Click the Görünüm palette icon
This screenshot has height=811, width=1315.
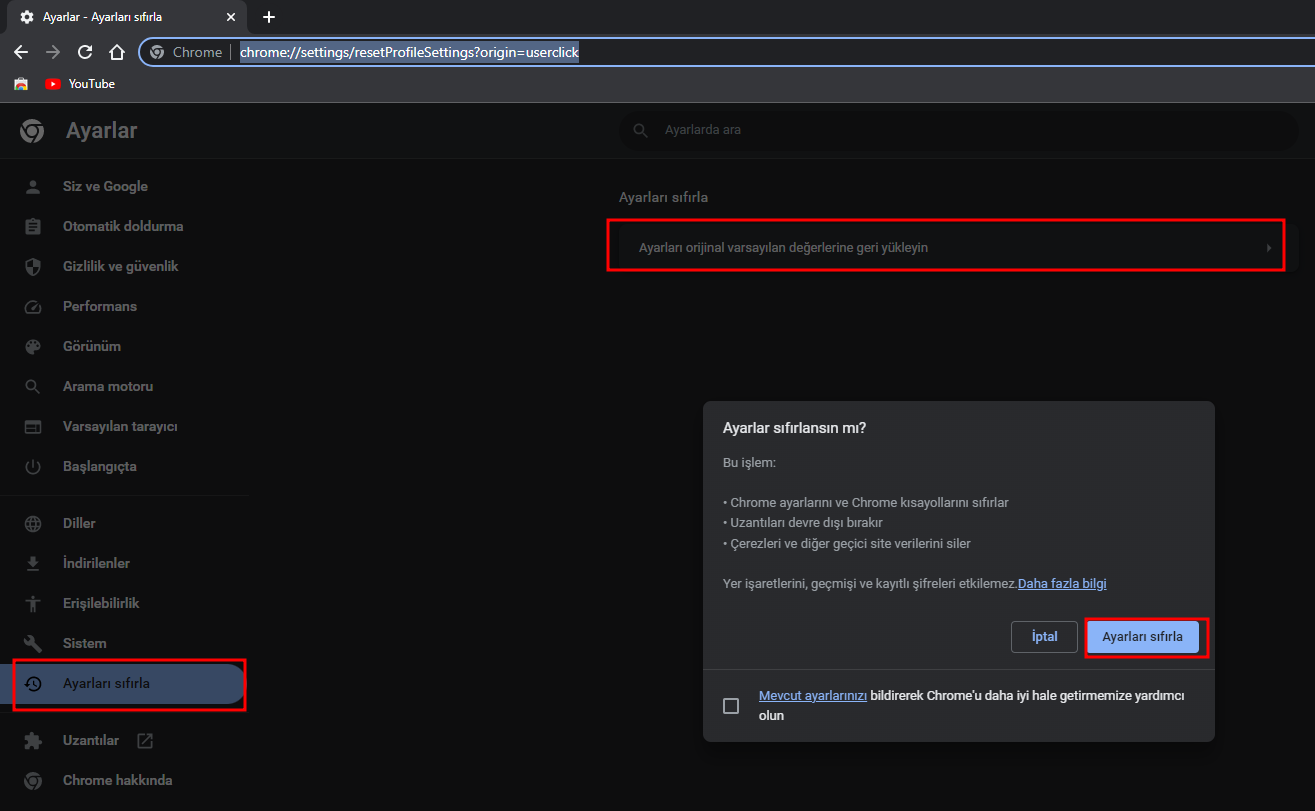(33, 346)
